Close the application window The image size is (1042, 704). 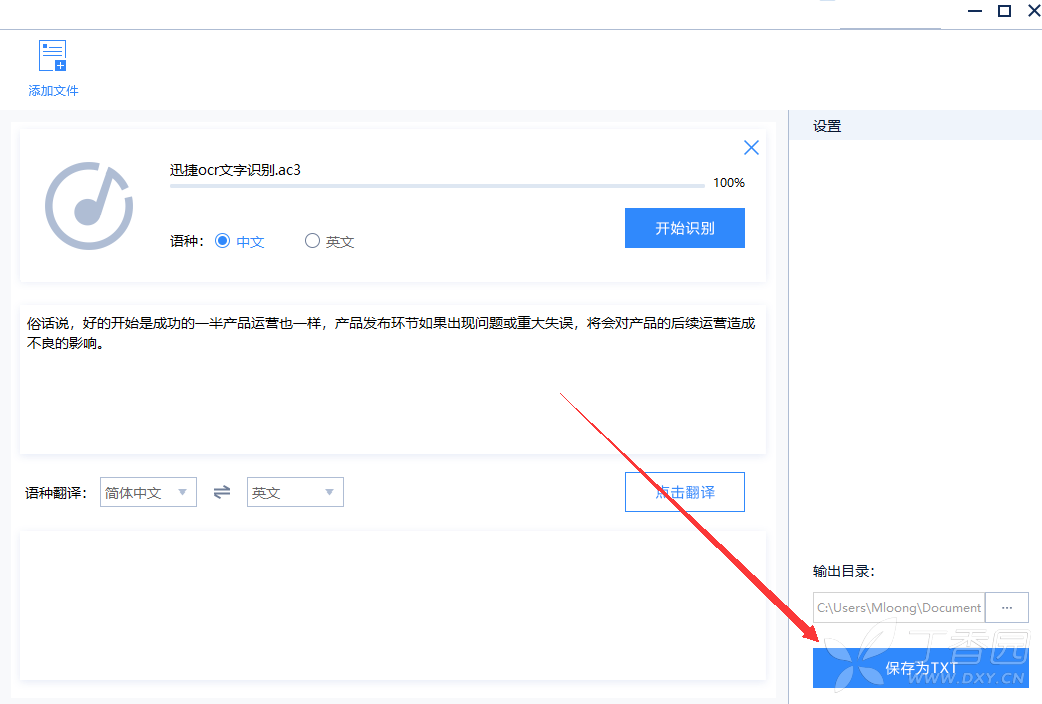pyautogui.click(x=1035, y=11)
